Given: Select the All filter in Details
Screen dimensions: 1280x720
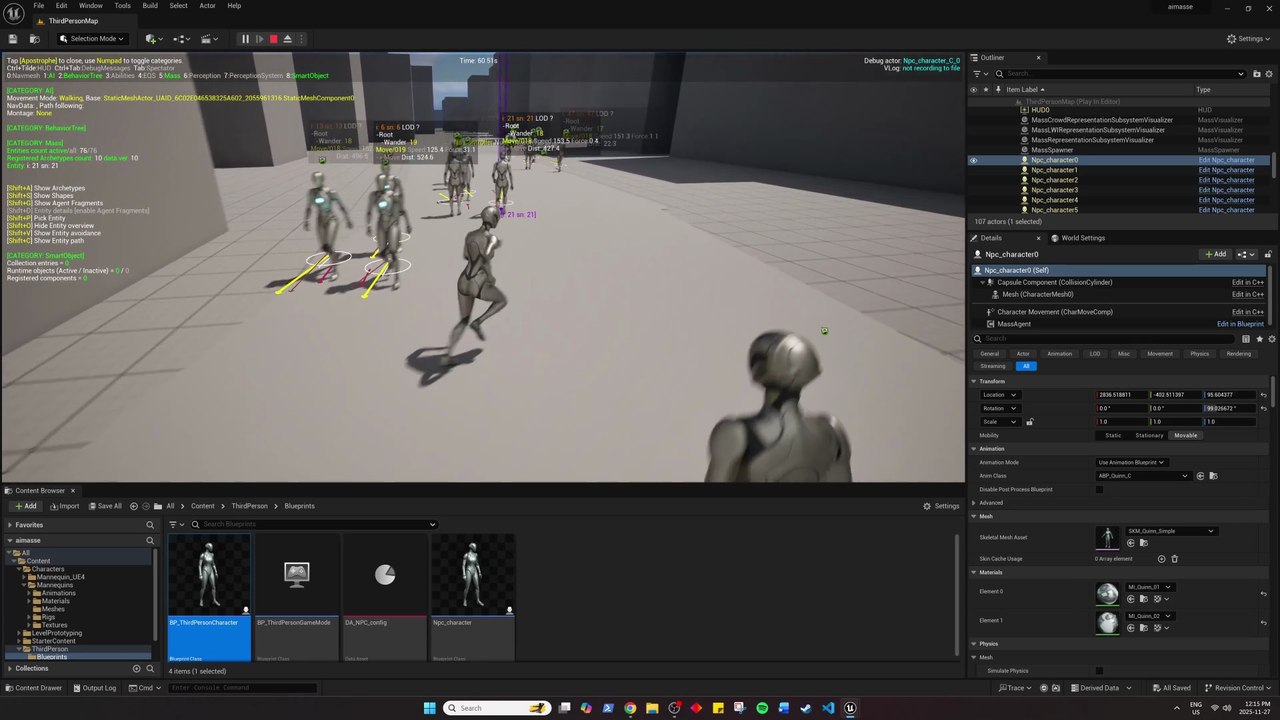Looking at the screenshot, I should coord(1026,366).
